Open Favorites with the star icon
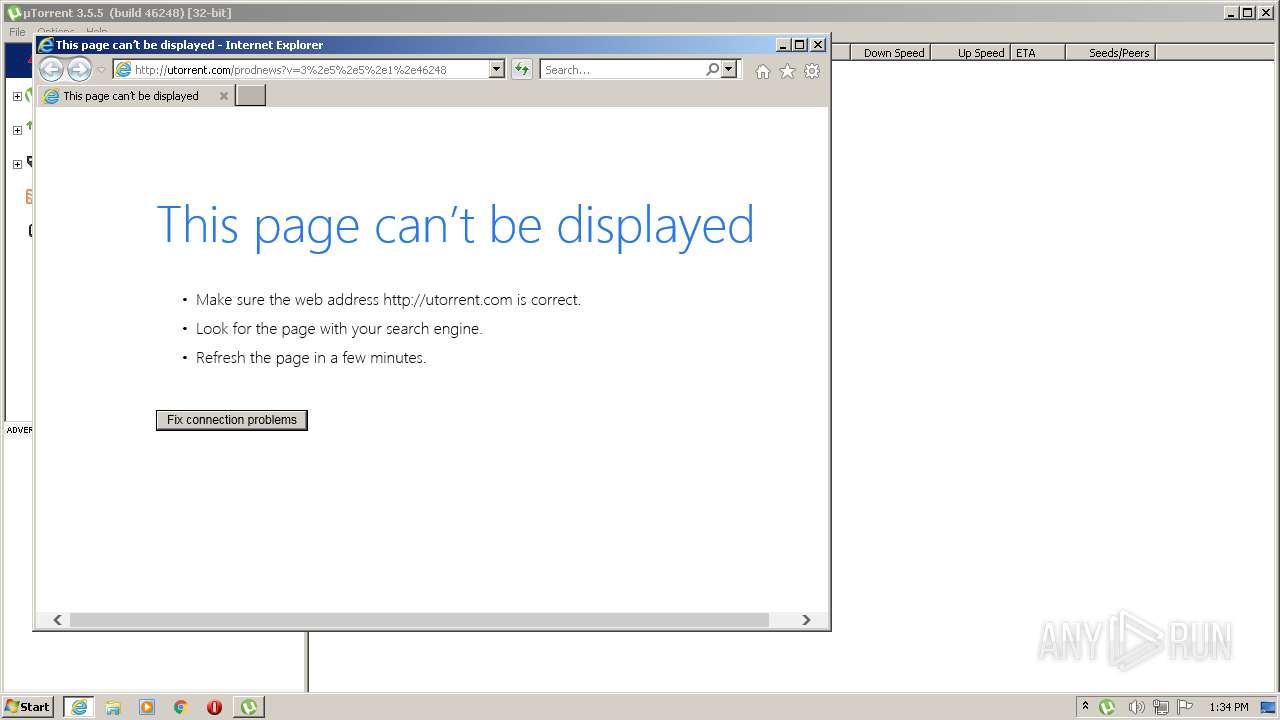Screen dimensions: 1280x720 [x=787, y=71]
